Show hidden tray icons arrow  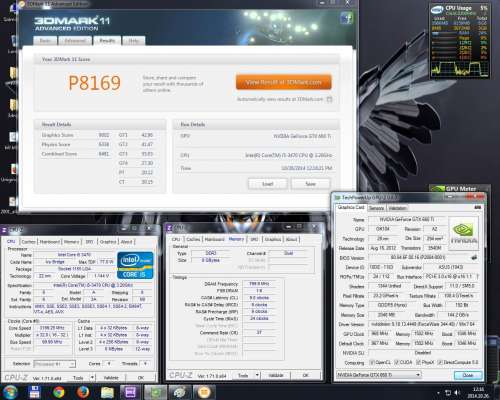coord(438,393)
